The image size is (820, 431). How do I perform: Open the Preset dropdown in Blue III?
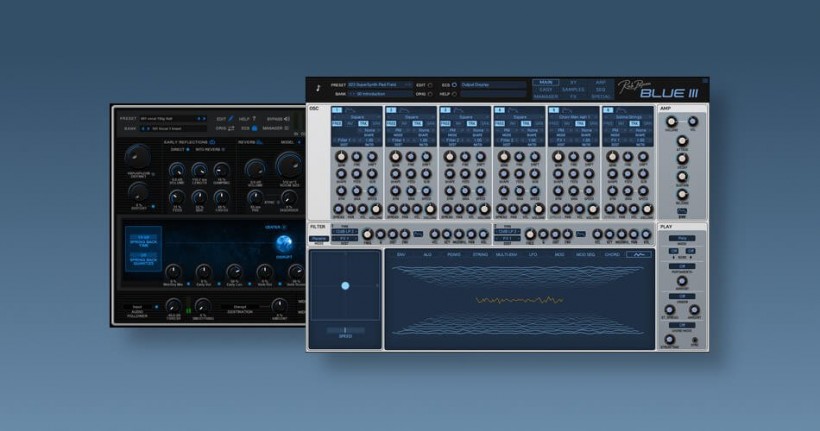coord(377,85)
